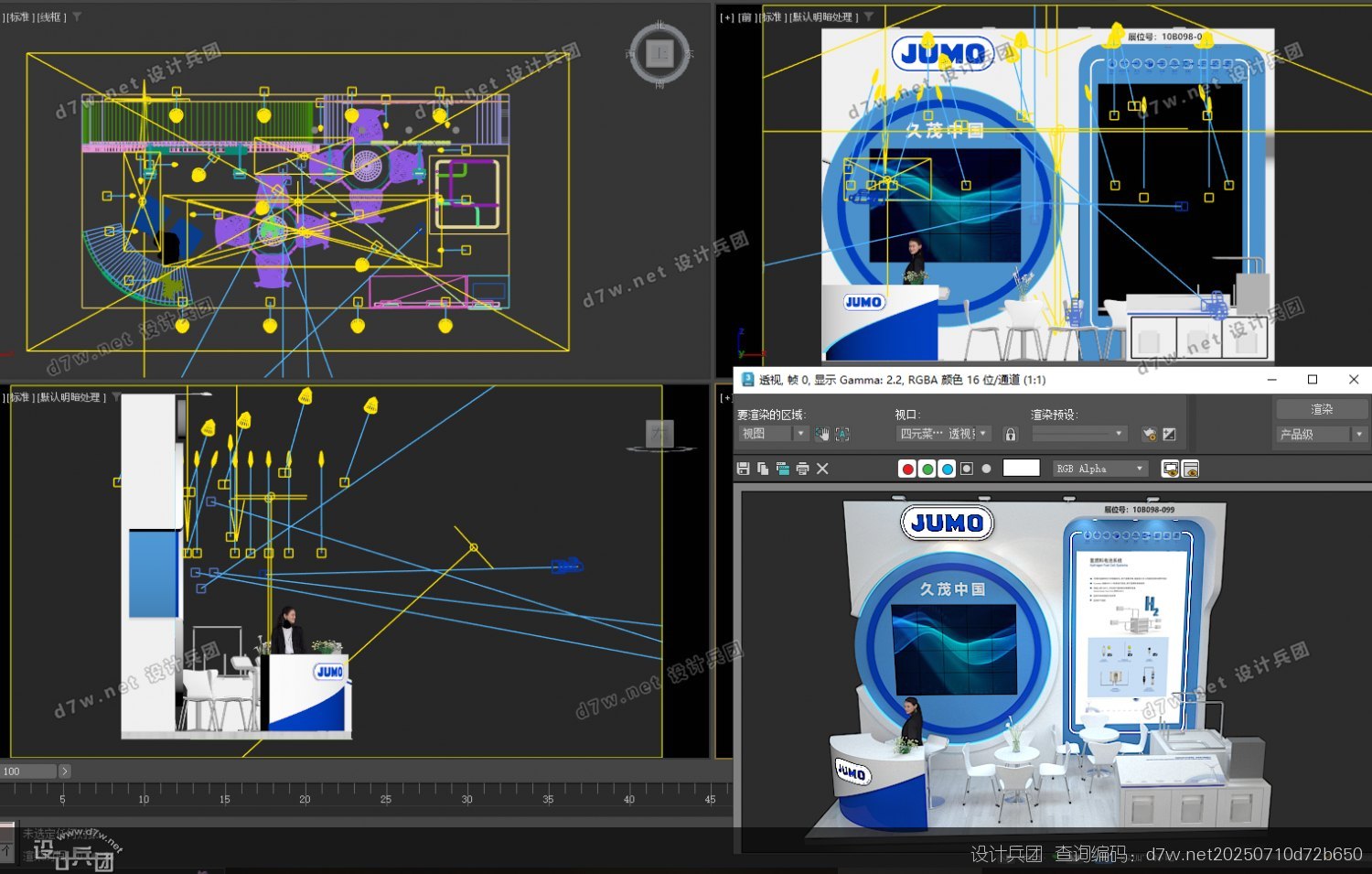Clone the rendered frame window
Viewport: 1372px width, 874px height.
coord(783,469)
